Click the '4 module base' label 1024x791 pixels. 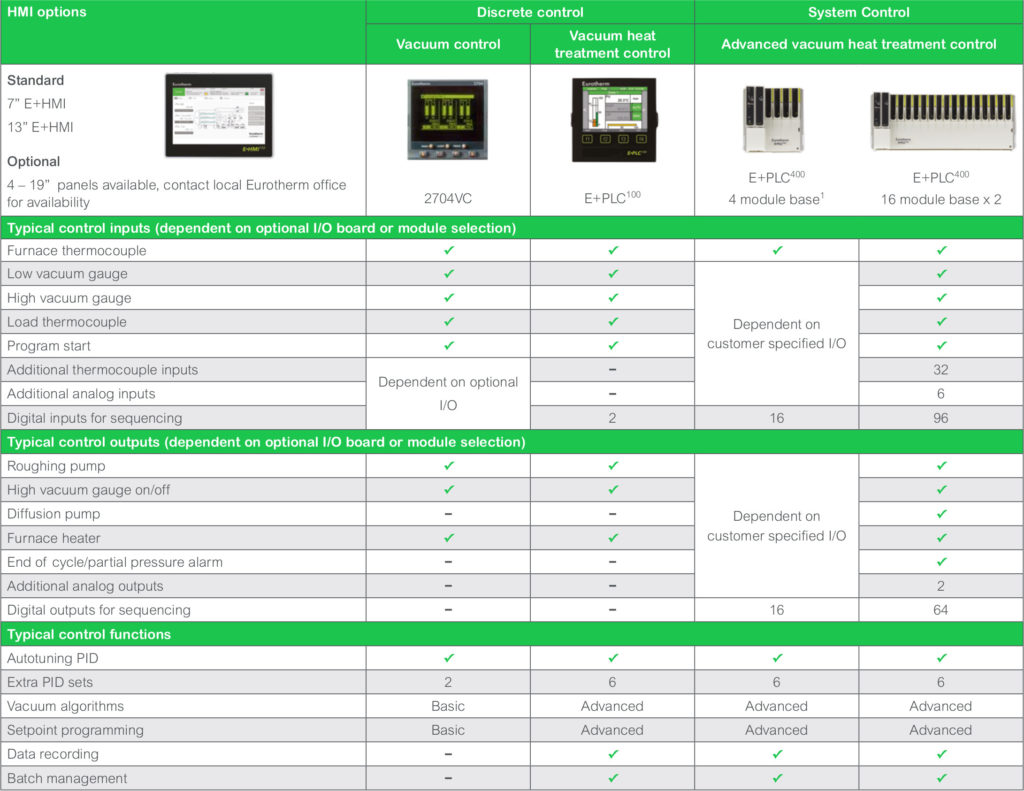click(776, 199)
